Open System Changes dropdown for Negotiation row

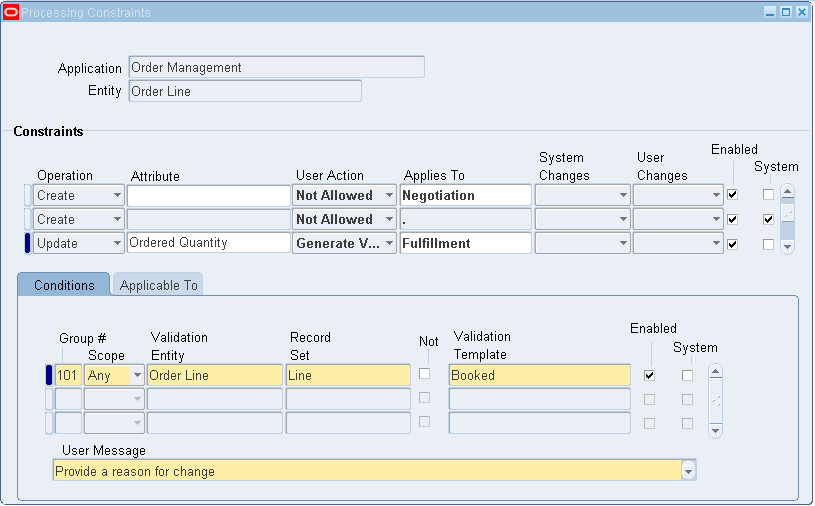(582, 195)
